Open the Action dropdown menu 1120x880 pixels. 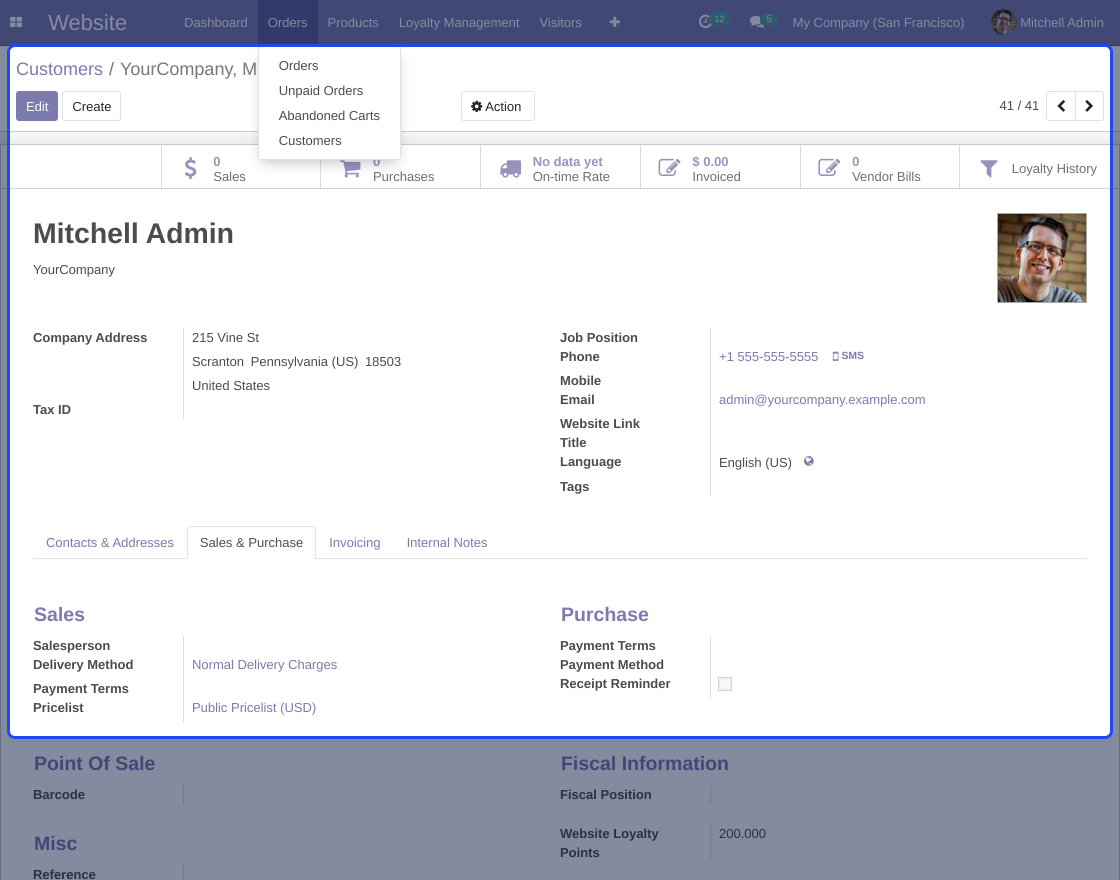coord(497,106)
